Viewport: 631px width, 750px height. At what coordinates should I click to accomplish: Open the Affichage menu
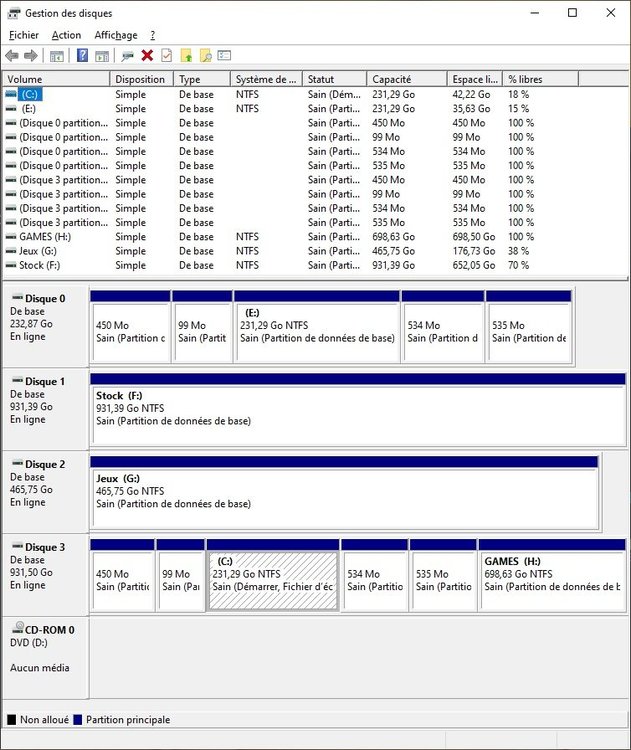coord(116,35)
